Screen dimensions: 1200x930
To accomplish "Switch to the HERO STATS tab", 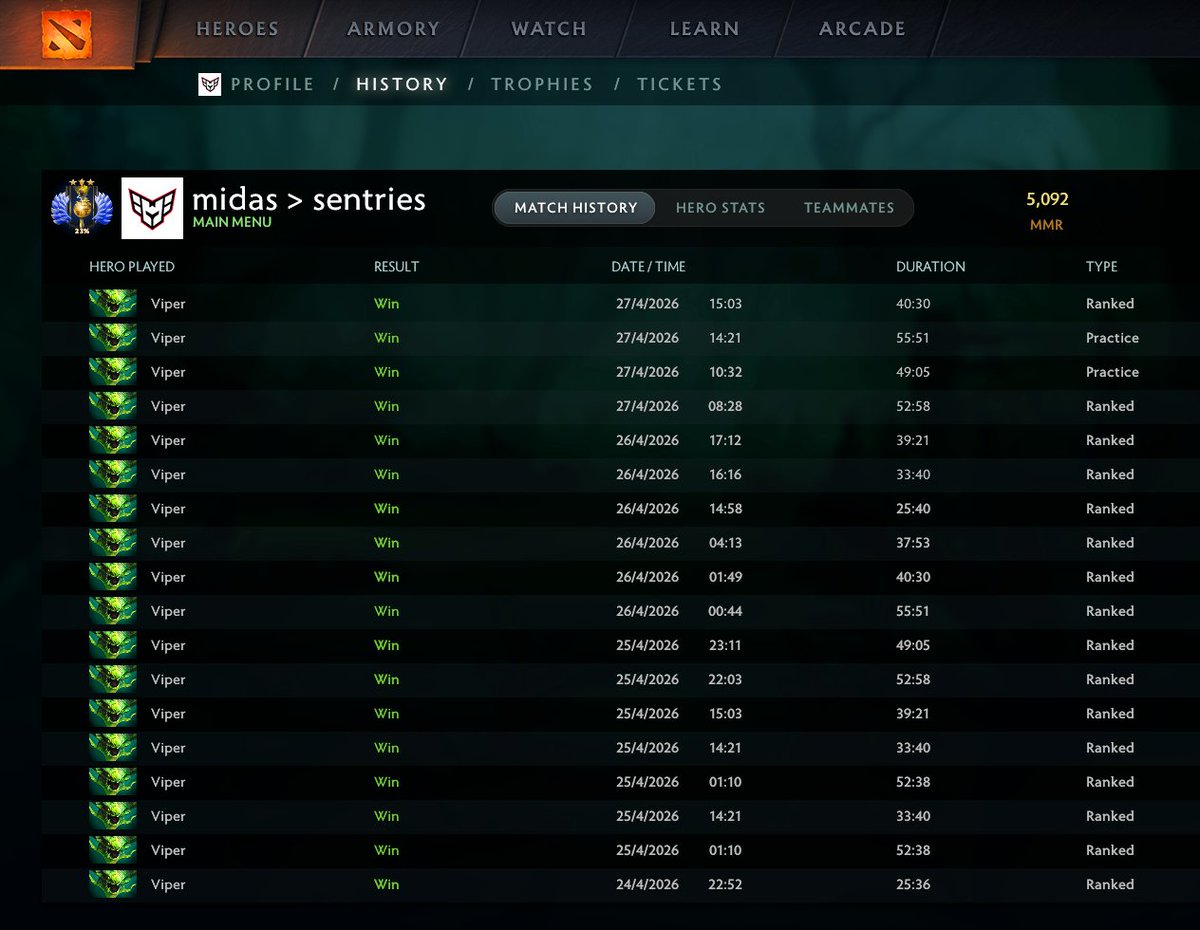I will click(x=720, y=208).
